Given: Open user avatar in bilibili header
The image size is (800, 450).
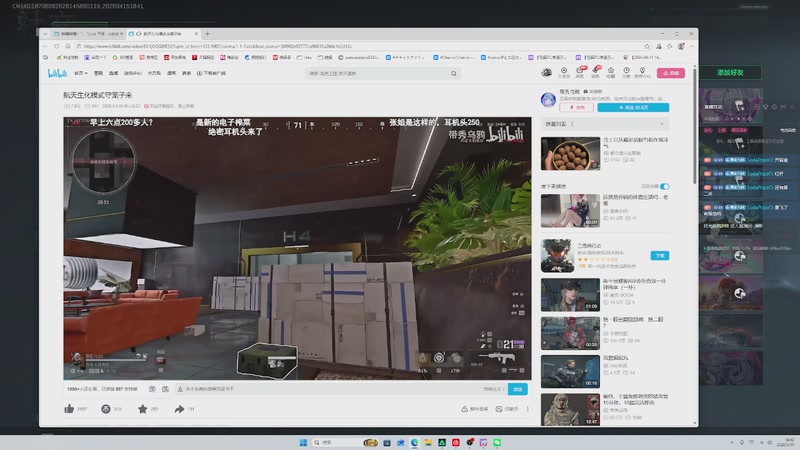Looking at the screenshot, I should click(546, 72).
